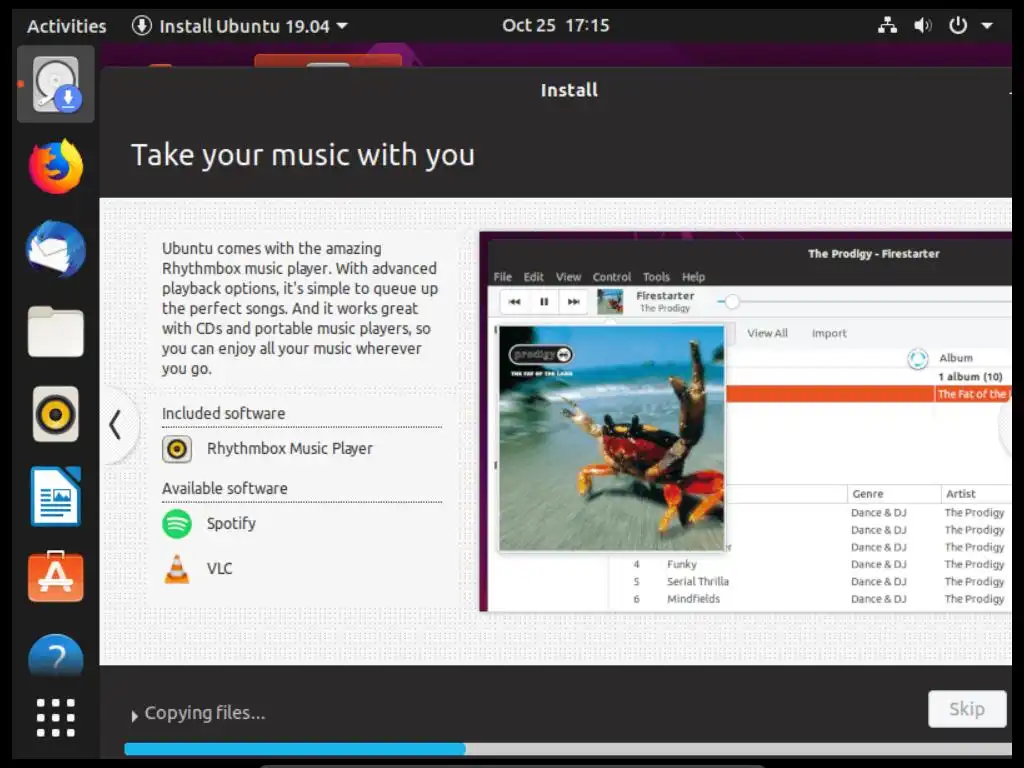Open LibreOffice Writer from the dock
Image resolution: width=1024 pixels, height=768 pixels.
pos(56,496)
